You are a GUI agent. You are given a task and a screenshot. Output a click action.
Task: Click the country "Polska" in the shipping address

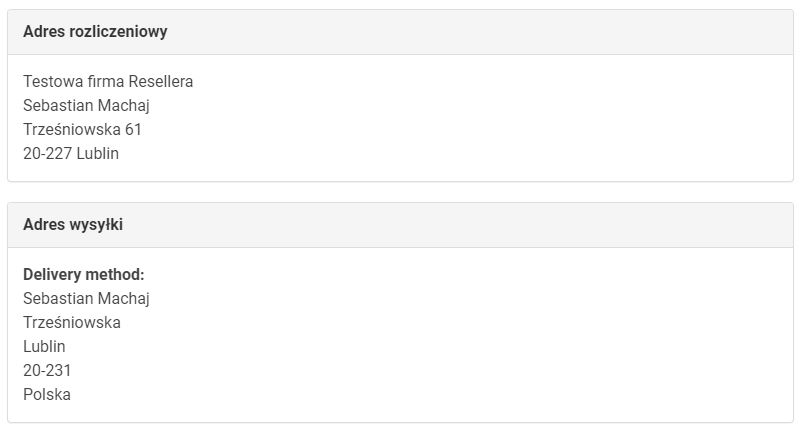(x=47, y=394)
